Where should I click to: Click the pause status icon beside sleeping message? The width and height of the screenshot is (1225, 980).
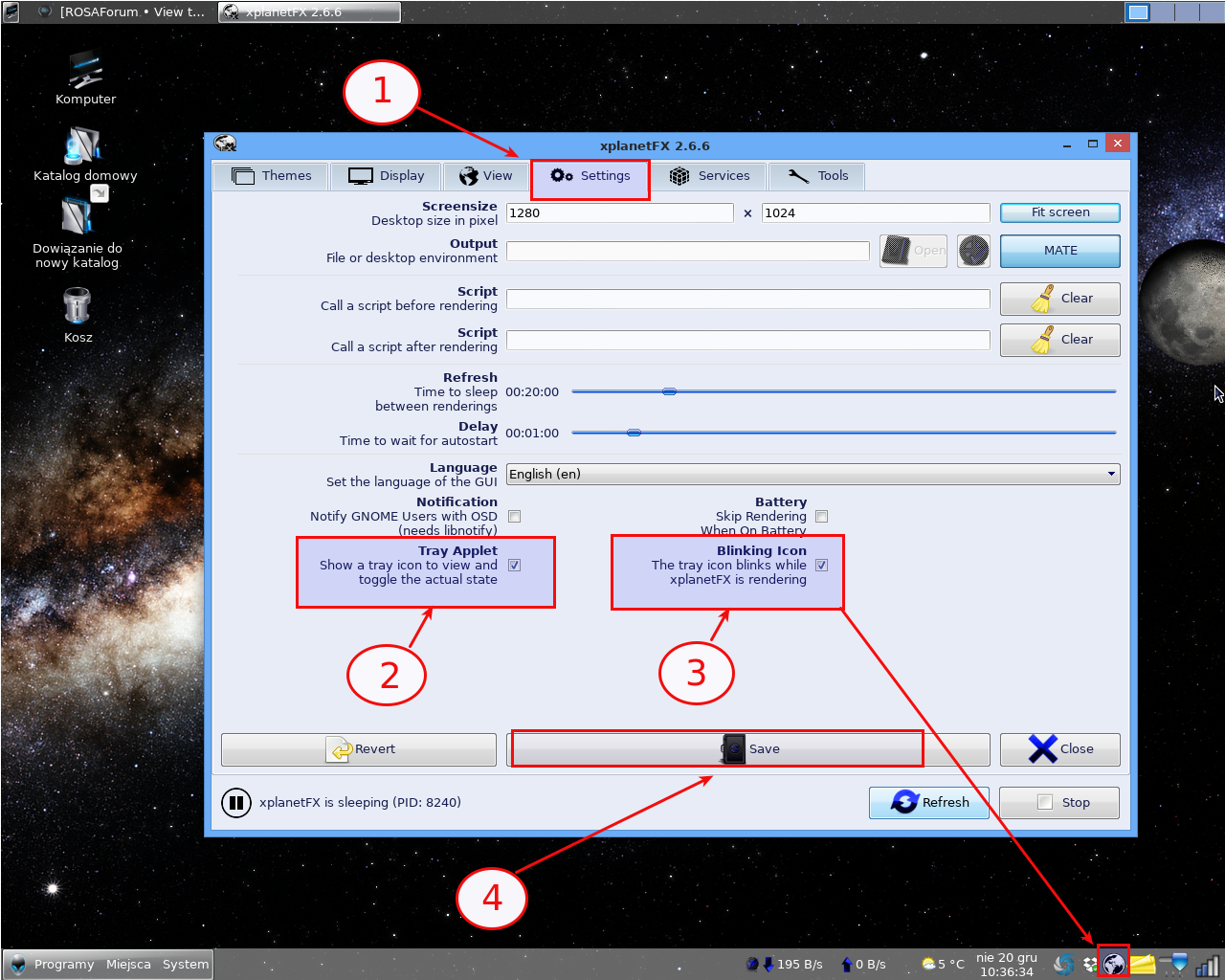pyautogui.click(x=236, y=802)
